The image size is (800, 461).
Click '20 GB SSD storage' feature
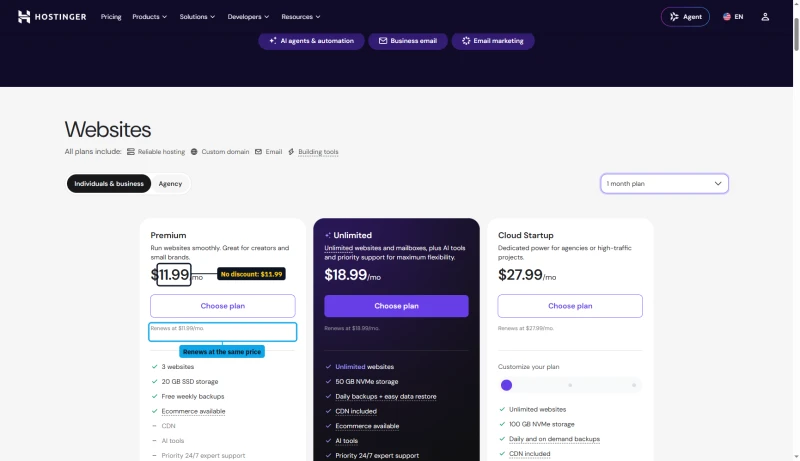190,381
